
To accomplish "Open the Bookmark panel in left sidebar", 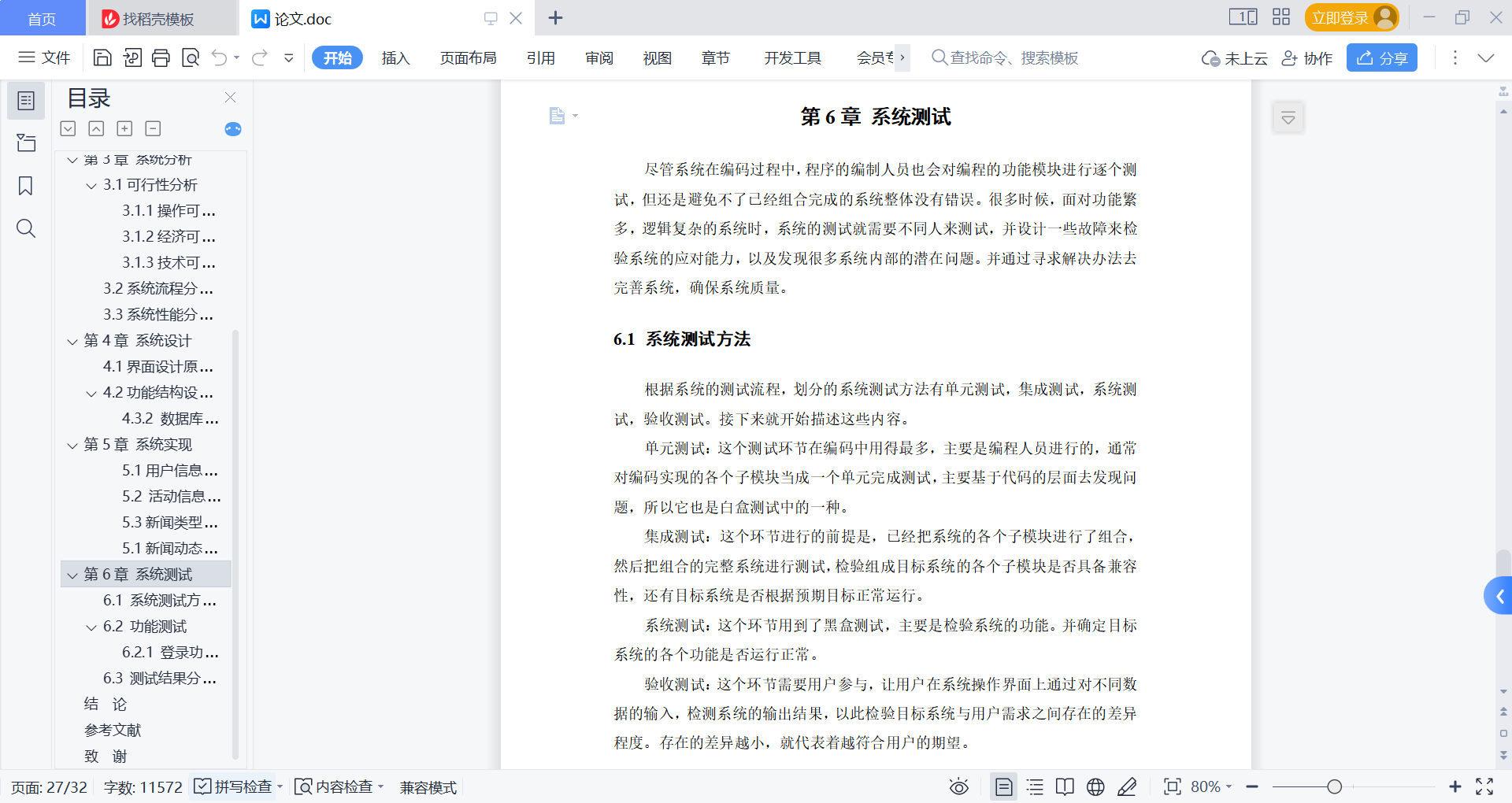I will (x=26, y=186).
